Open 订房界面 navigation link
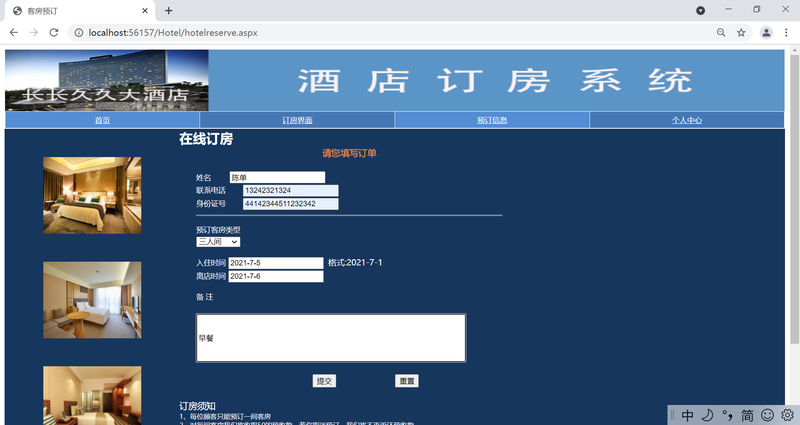The image size is (800, 425). click(x=297, y=120)
